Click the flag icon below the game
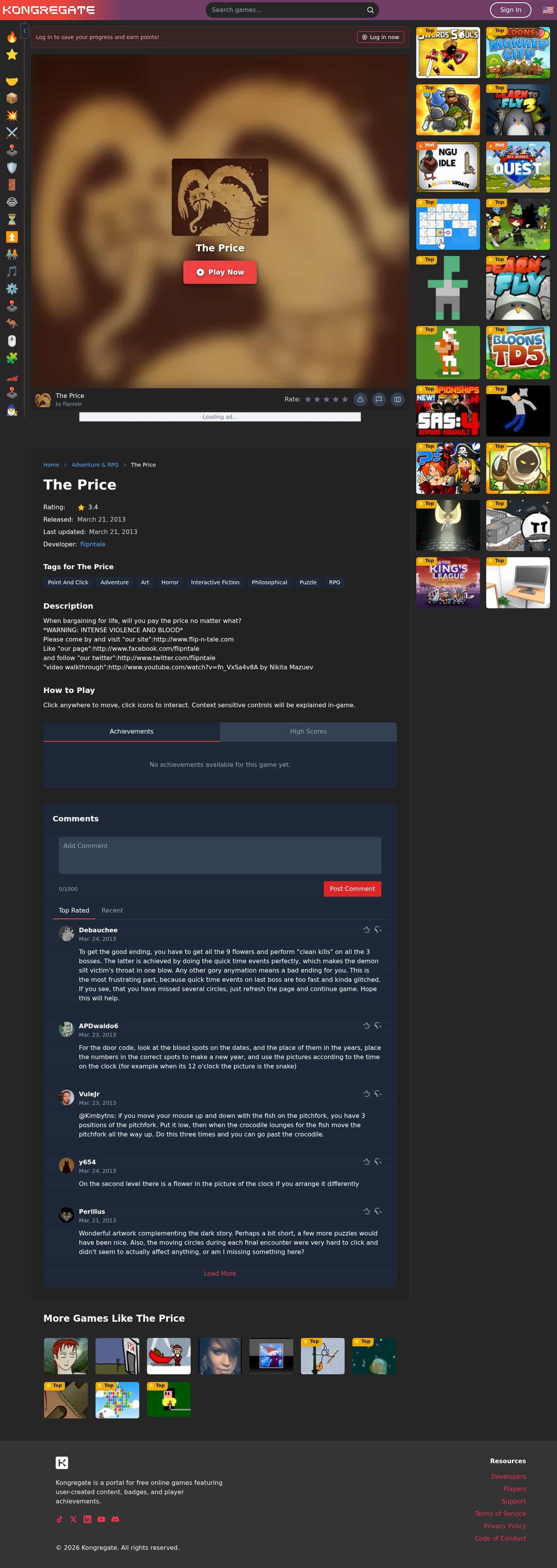This screenshot has width=557, height=1568. [379, 399]
